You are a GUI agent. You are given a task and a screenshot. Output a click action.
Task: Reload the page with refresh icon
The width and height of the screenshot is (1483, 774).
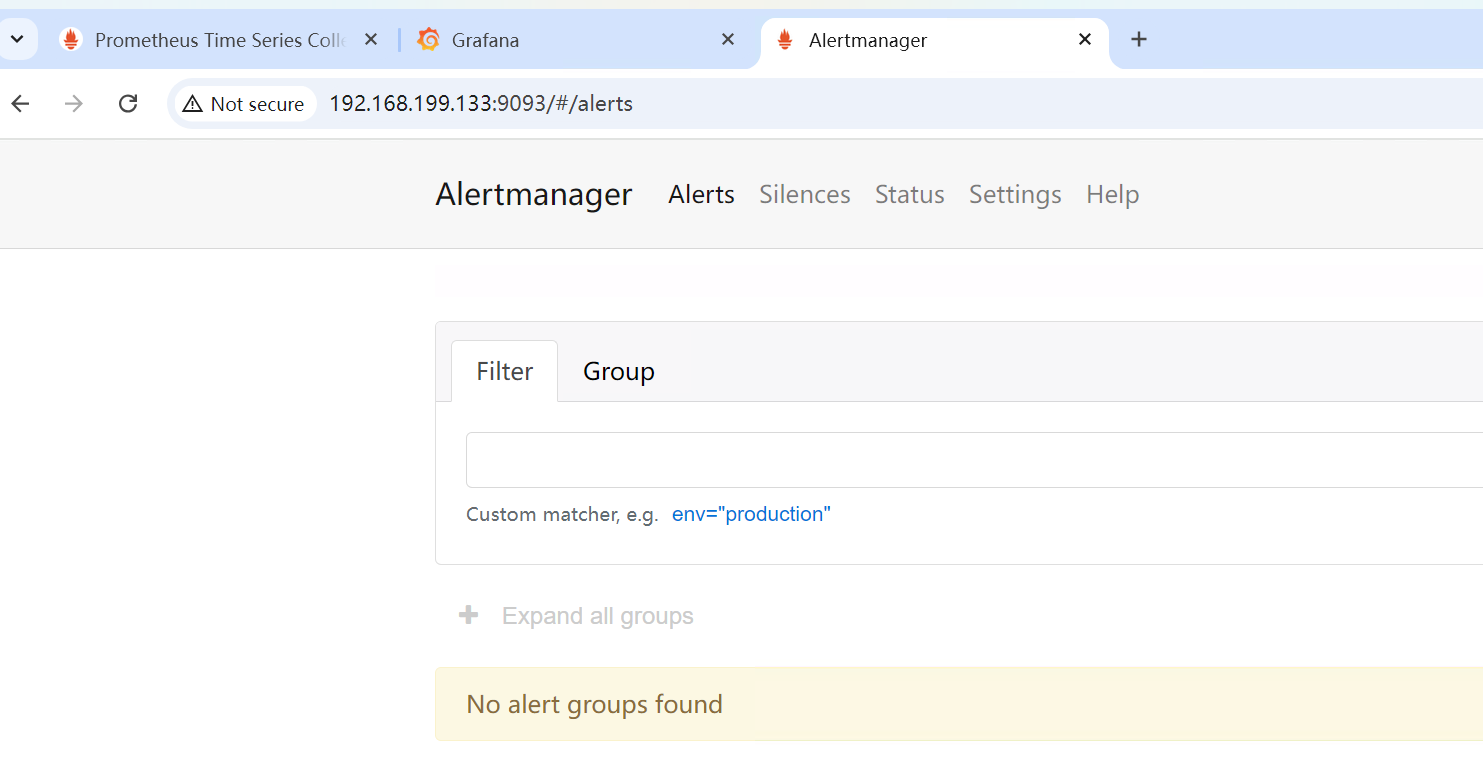click(x=128, y=104)
